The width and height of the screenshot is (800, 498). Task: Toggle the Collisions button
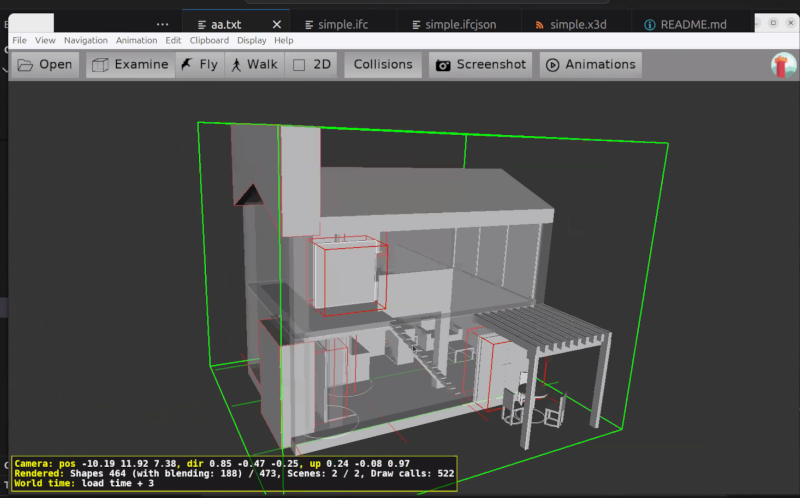(x=383, y=64)
